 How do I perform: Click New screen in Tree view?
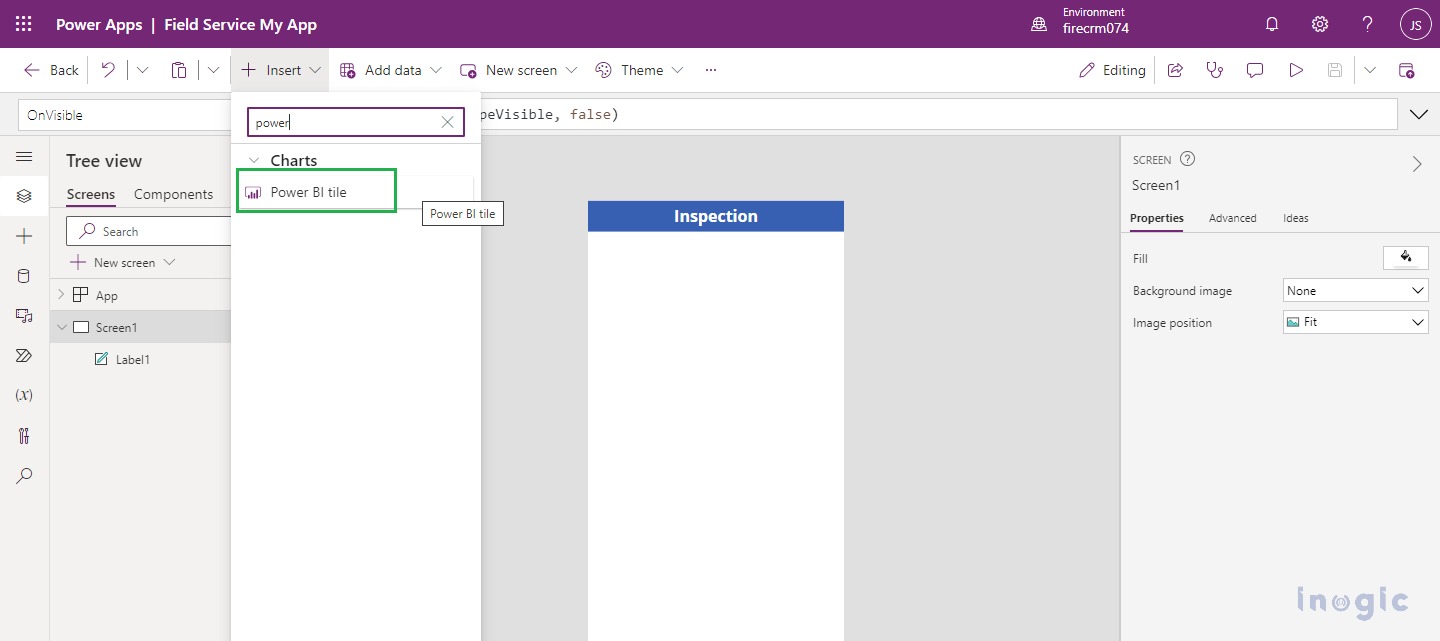[x=123, y=262]
